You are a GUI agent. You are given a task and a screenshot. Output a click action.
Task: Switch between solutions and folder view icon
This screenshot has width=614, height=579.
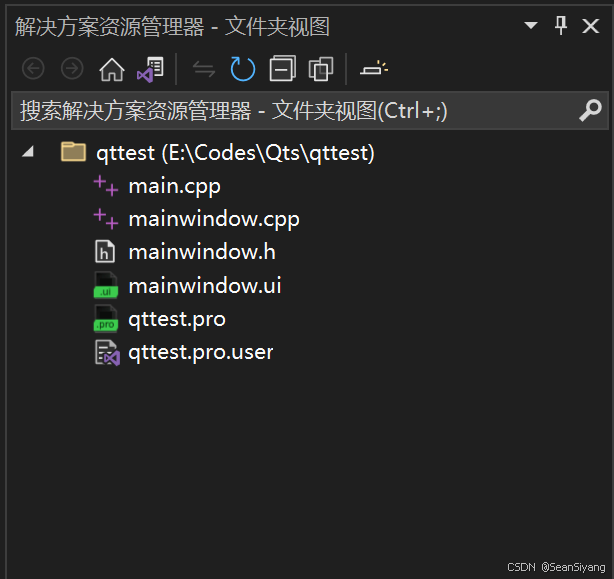point(150,69)
